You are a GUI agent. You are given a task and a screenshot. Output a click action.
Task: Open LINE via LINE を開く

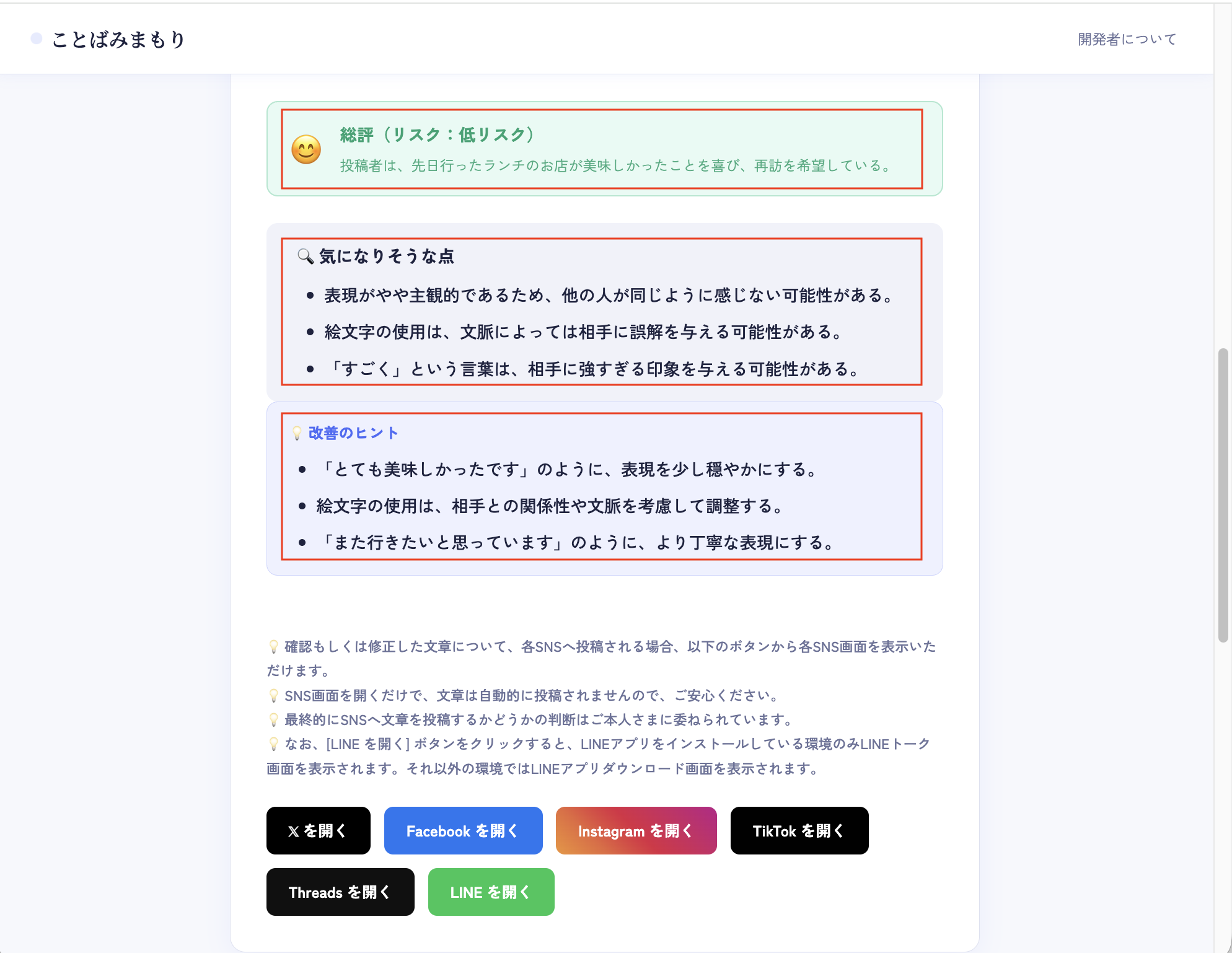tap(490, 892)
